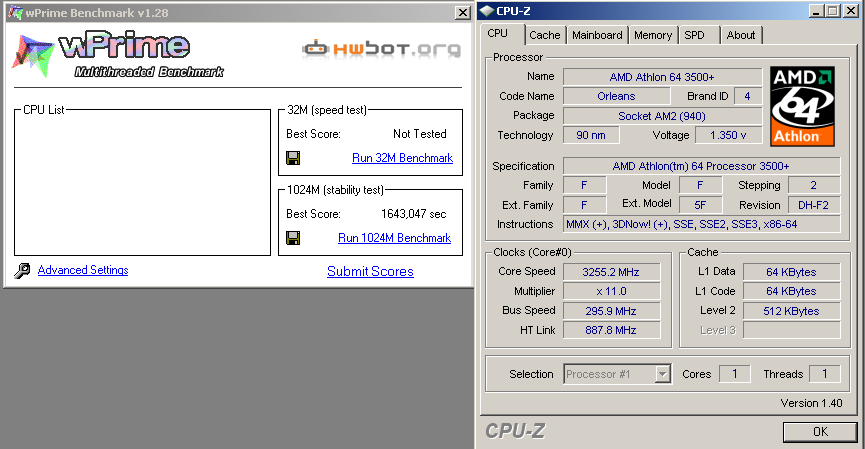Click the CPU-Z title bar icon
The image size is (865, 449).
[487, 11]
